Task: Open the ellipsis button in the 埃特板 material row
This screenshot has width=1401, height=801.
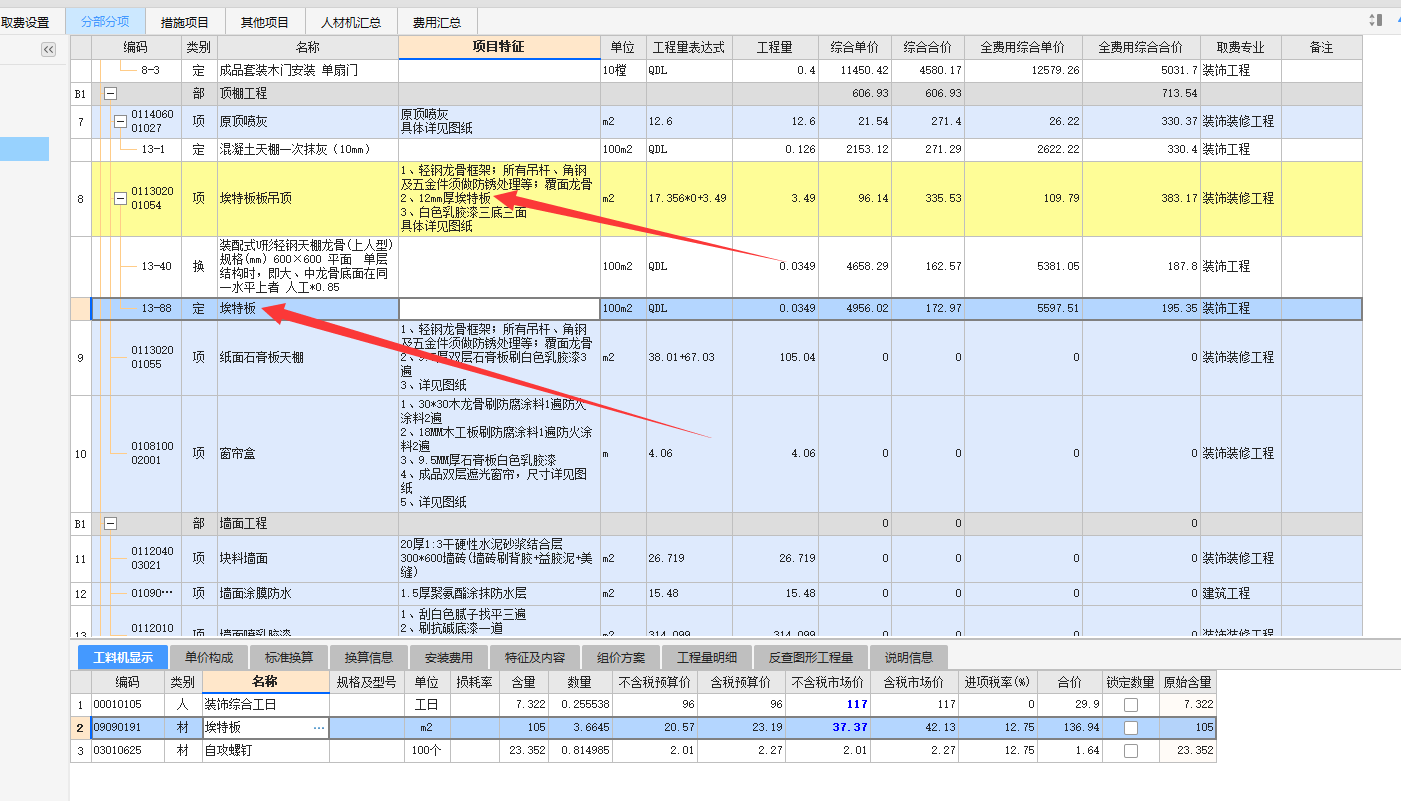Action: click(319, 728)
